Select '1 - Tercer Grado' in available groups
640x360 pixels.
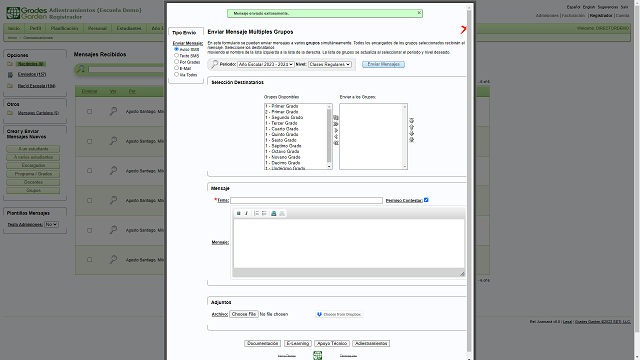coord(281,123)
